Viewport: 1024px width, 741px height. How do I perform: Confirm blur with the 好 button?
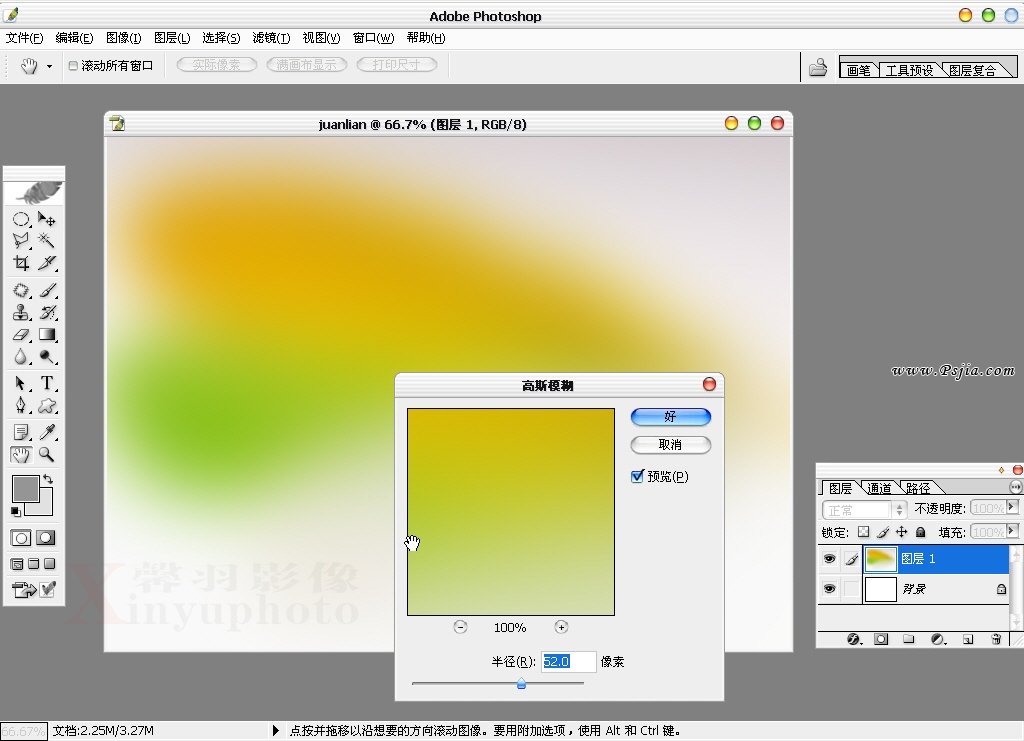670,417
